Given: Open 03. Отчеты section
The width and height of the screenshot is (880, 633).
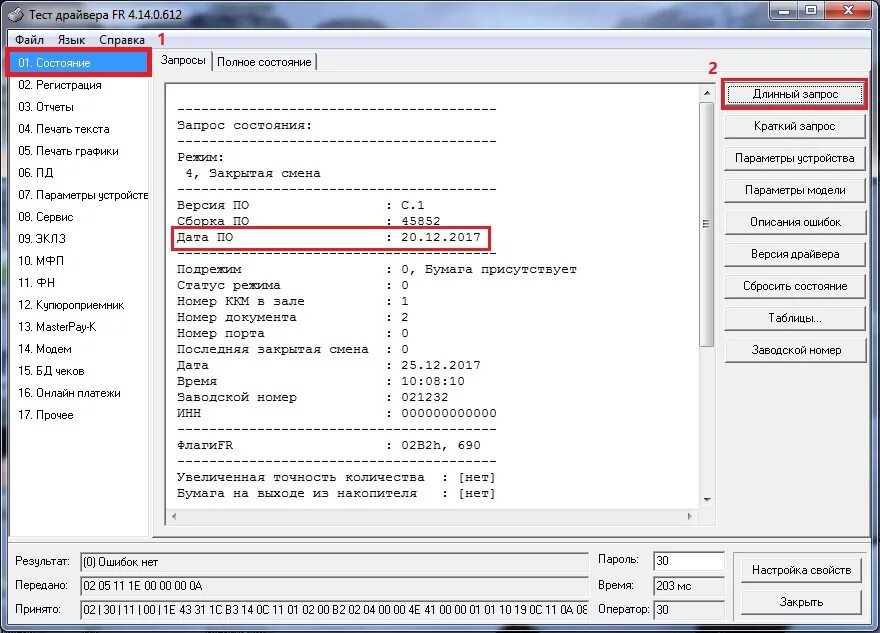Looking at the screenshot, I should click(x=45, y=107).
